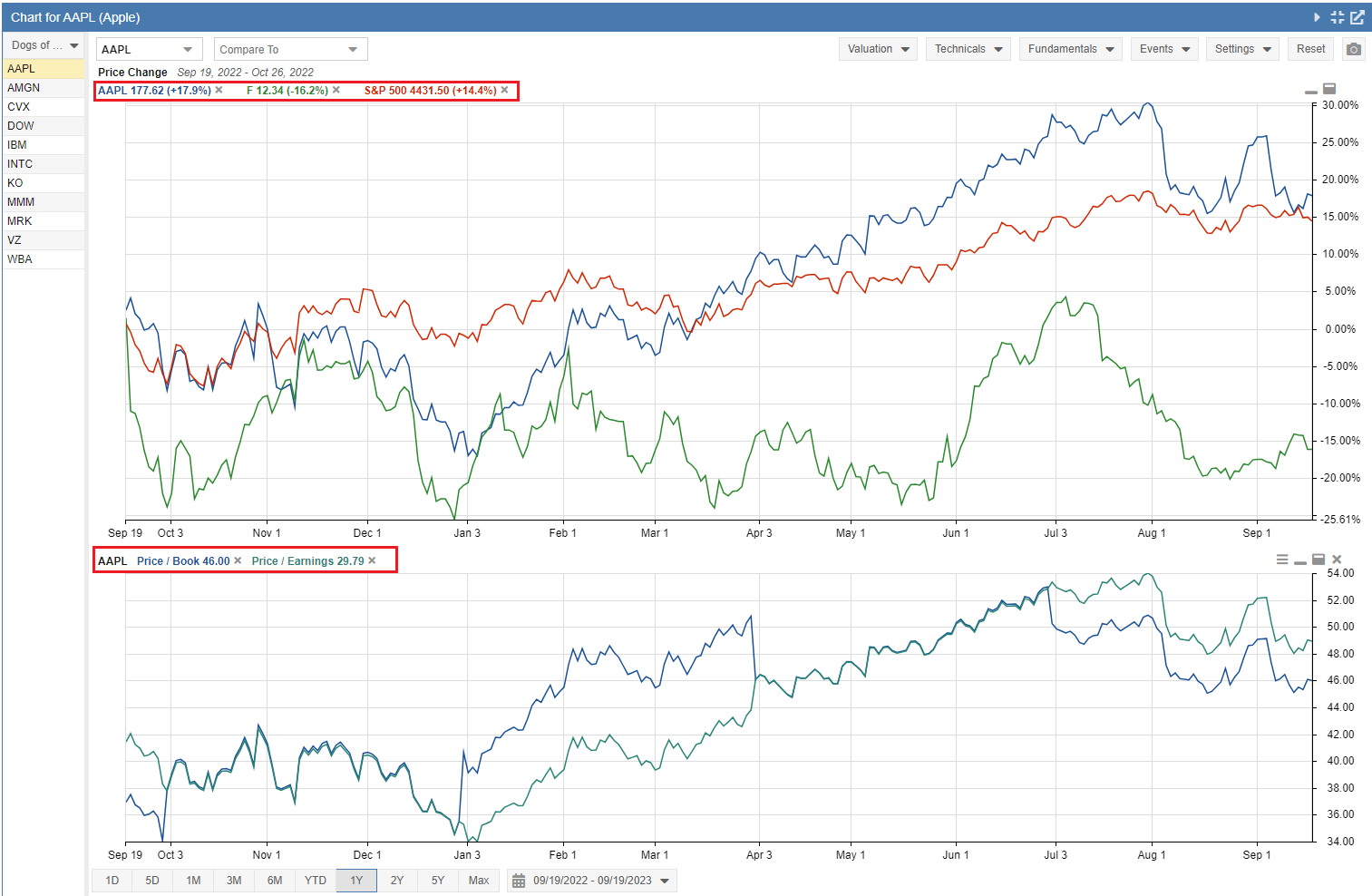Click AAPL 177.62 (+17.9%) legend label
The width and height of the screenshot is (1372, 896).
(154, 91)
